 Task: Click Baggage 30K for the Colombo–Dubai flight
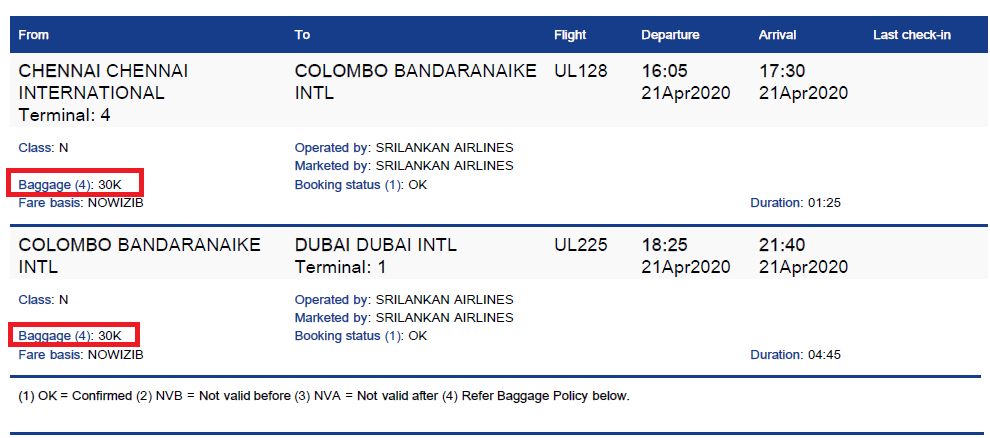point(76,336)
